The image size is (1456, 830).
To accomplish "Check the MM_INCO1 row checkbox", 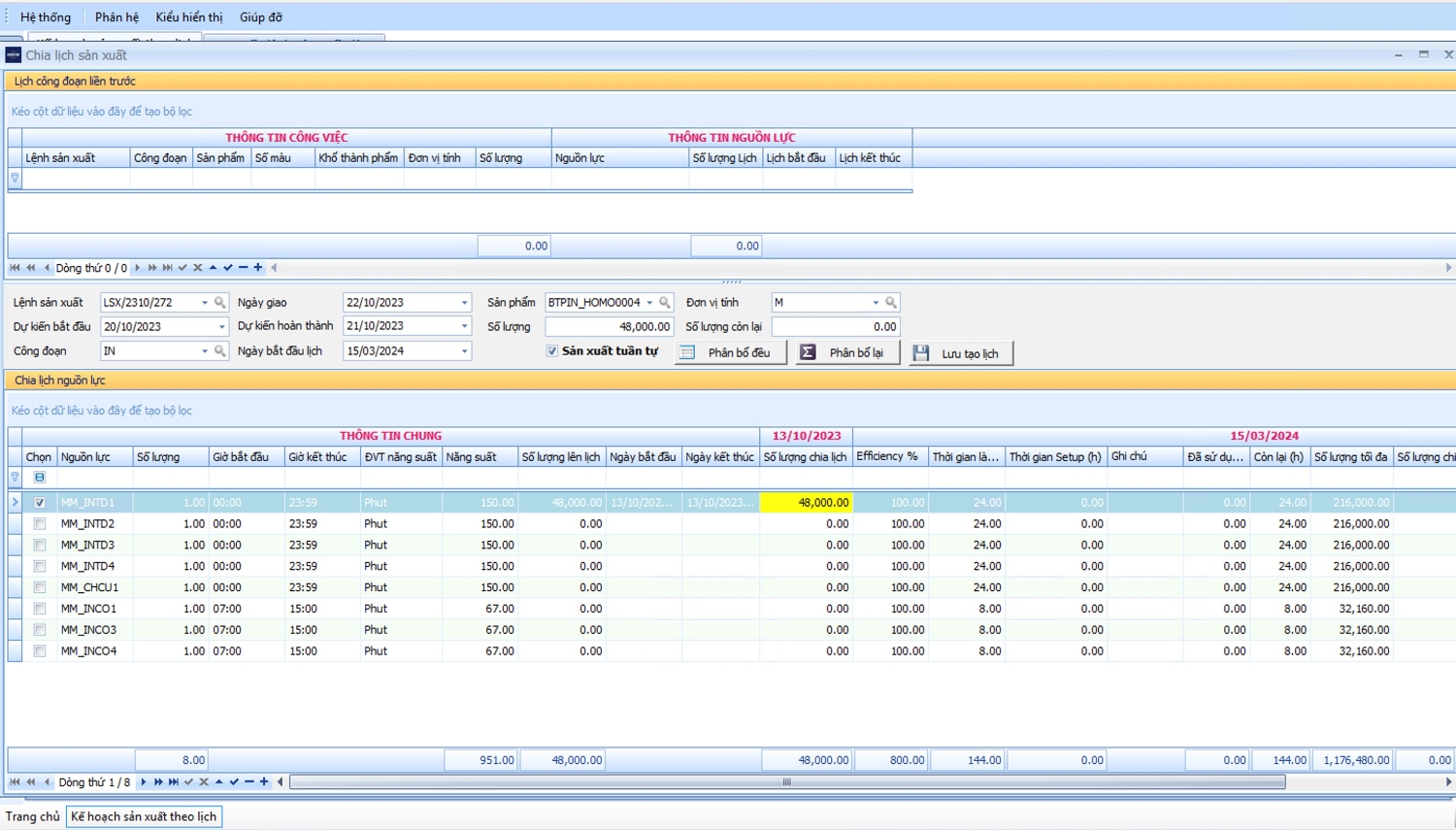I will [40, 609].
